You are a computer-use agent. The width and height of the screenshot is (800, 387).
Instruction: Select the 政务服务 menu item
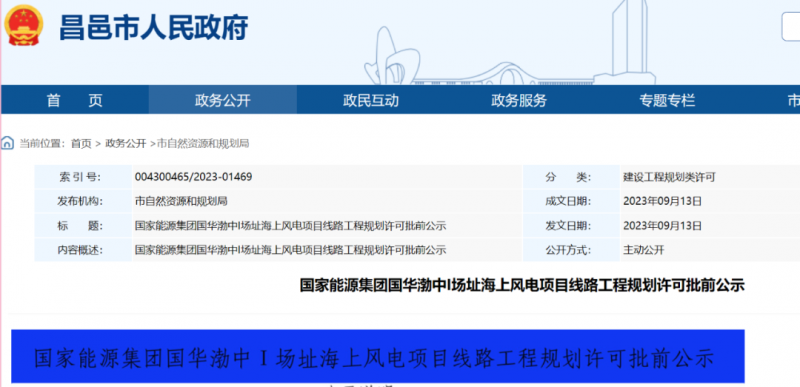519,100
